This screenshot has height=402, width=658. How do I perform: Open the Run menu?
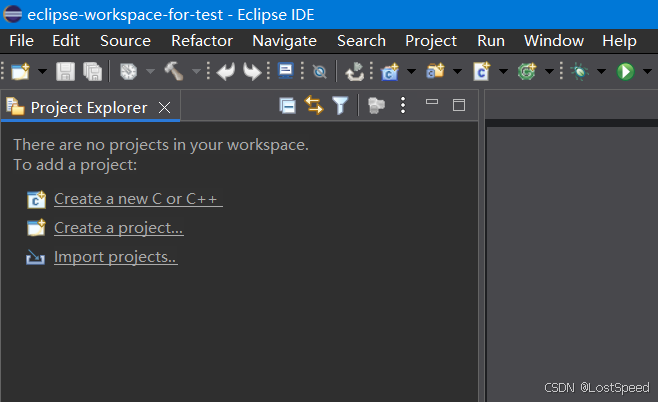tap(491, 41)
